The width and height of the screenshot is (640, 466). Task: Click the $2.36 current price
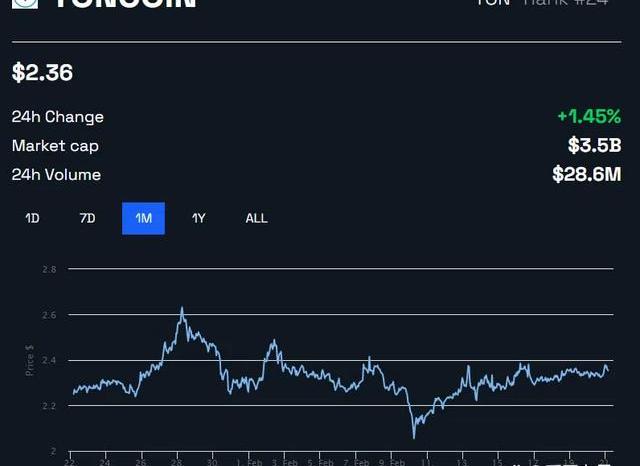(x=42, y=73)
